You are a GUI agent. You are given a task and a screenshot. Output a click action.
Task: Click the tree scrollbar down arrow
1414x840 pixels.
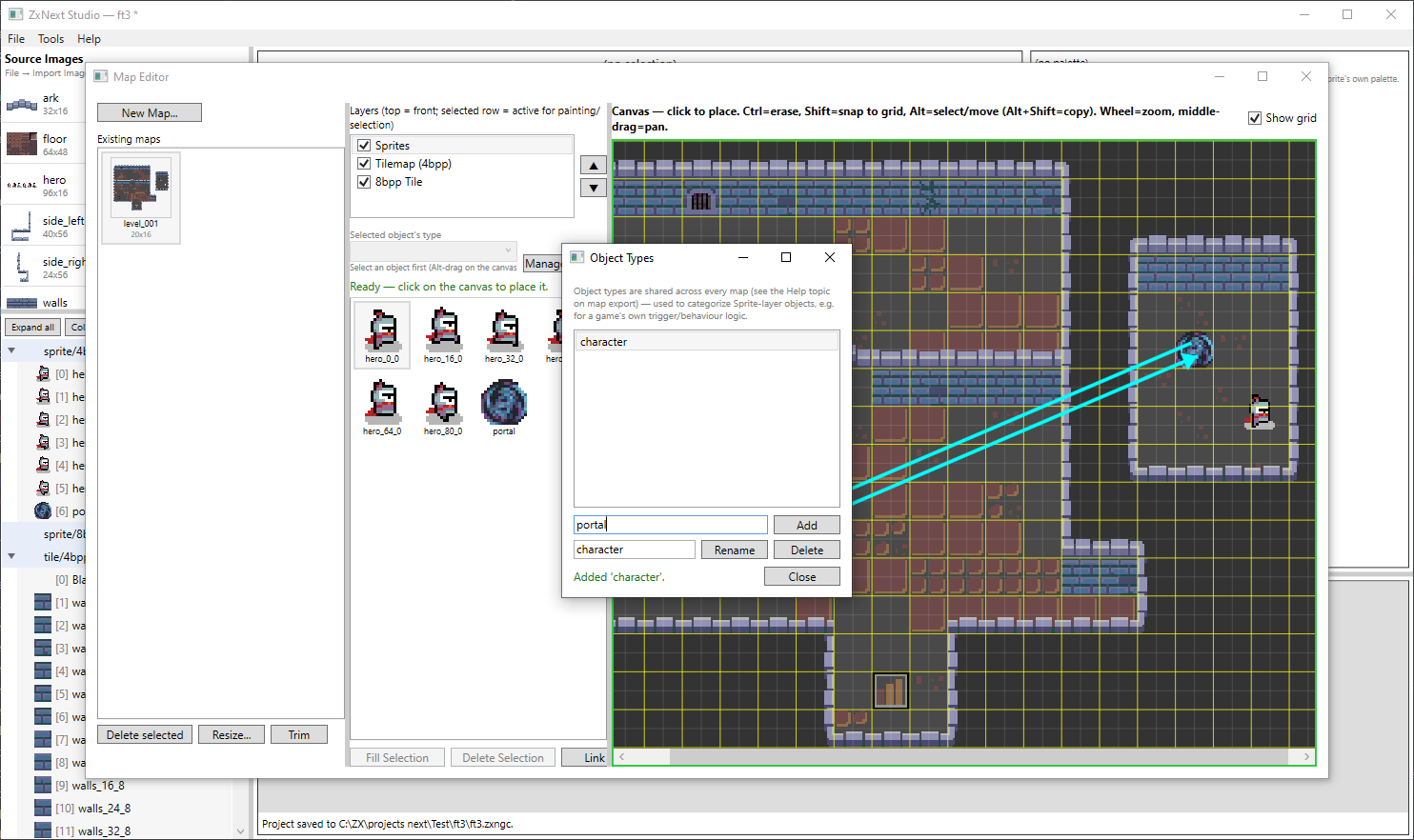coord(240,831)
